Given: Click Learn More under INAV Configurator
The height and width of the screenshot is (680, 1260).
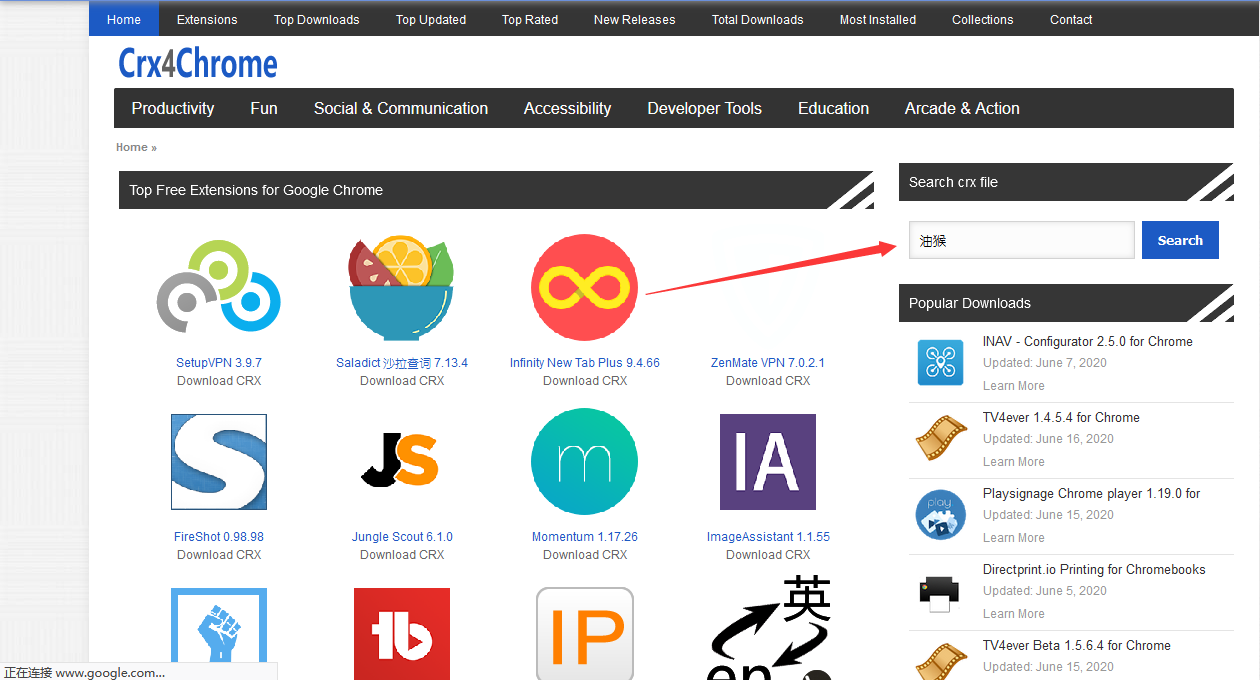Looking at the screenshot, I should point(1013,386).
